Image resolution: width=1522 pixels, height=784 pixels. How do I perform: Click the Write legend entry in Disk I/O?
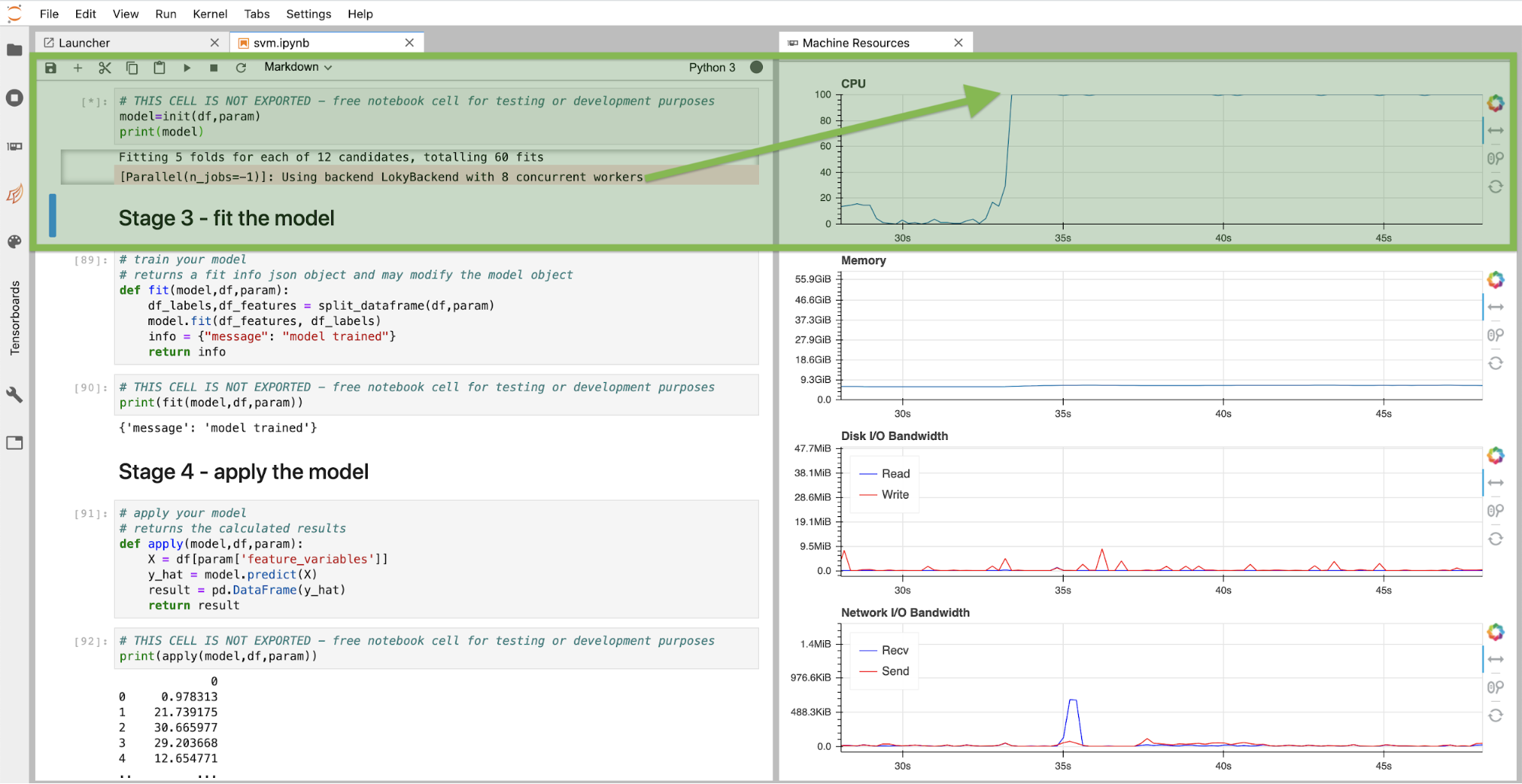[x=884, y=495]
